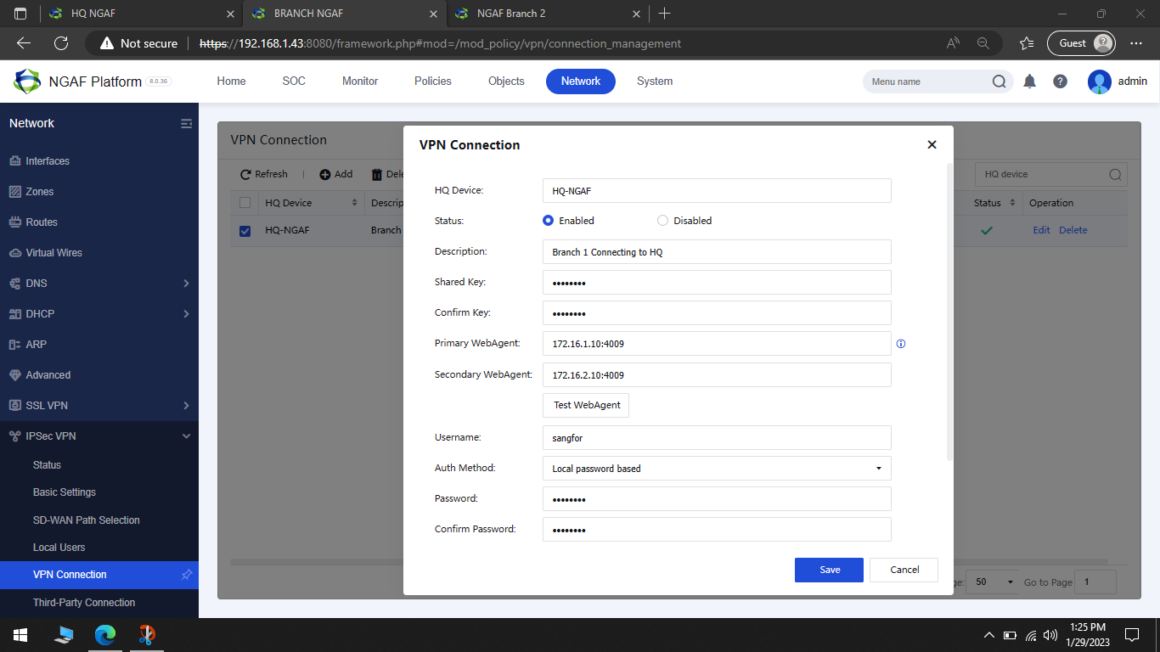Switch to the Policies navigation tab
This screenshot has height=652, width=1160.
pos(432,81)
